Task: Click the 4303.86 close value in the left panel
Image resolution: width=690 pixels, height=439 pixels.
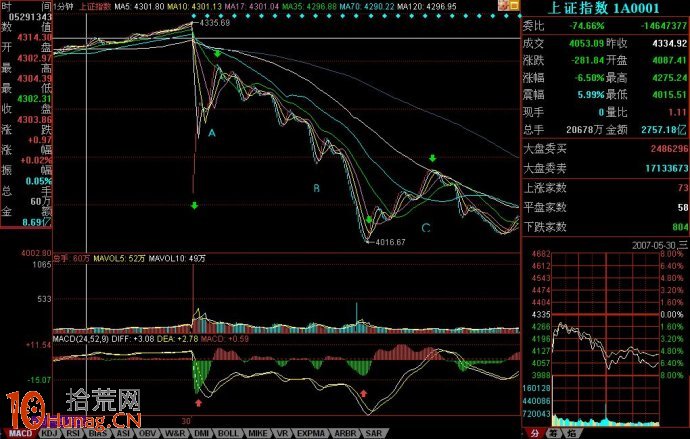Action: click(x=34, y=120)
